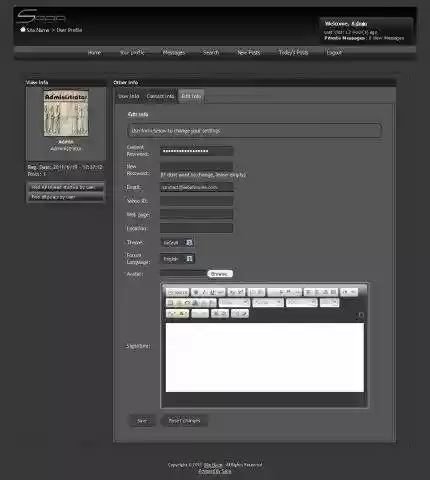Click the Powered by Saba footer link
Screen dimensions: 430x480
point(215,471)
